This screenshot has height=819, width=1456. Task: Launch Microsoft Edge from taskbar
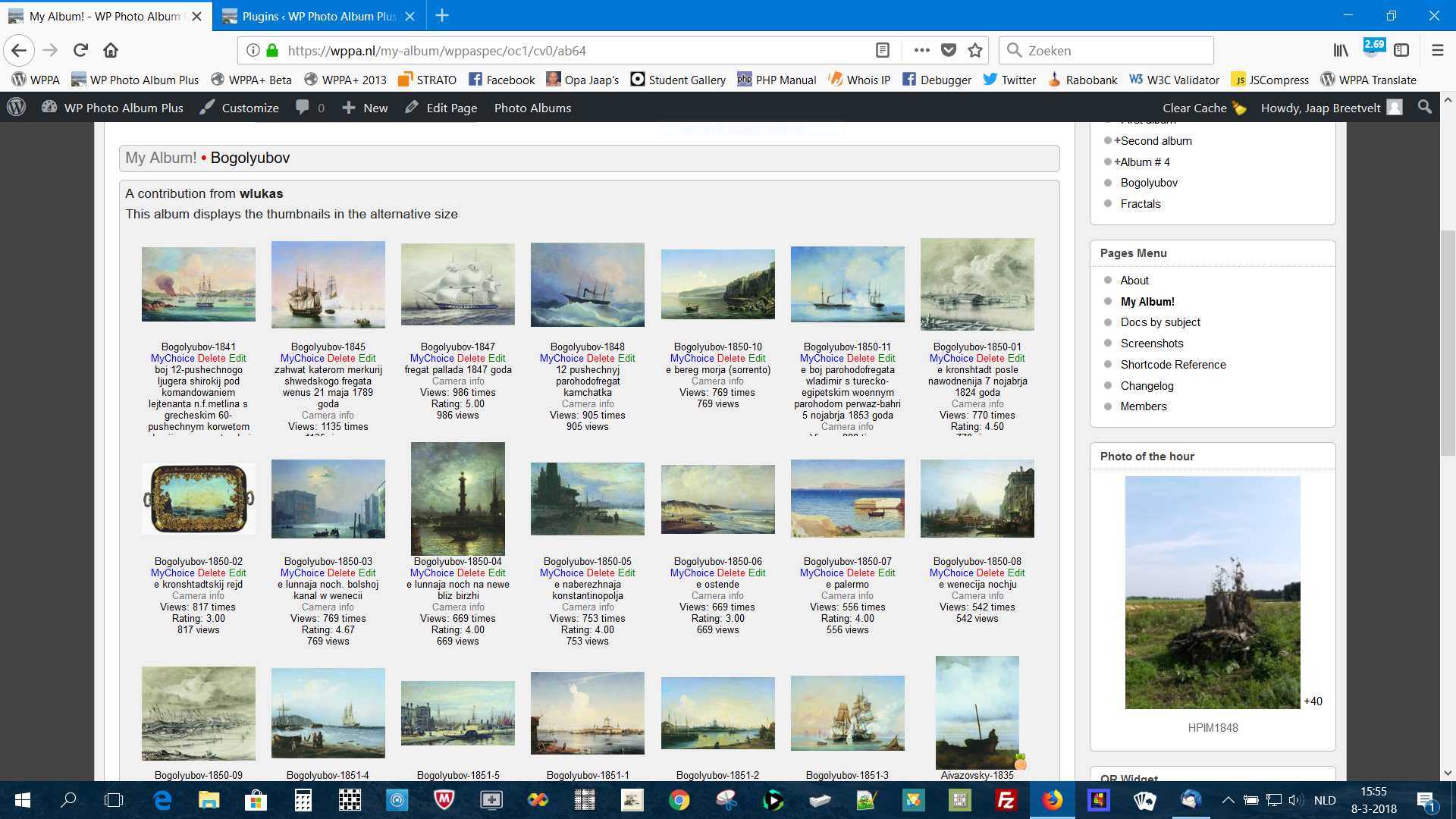162,800
